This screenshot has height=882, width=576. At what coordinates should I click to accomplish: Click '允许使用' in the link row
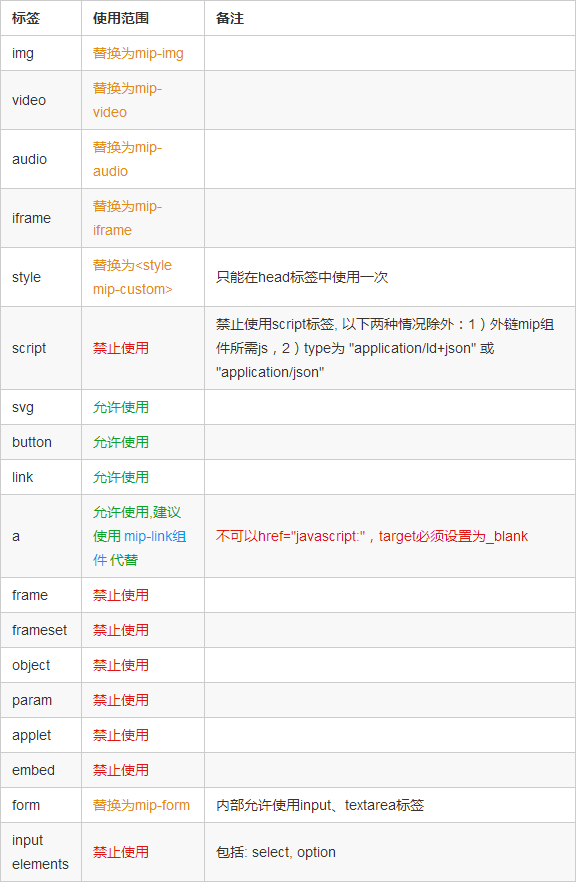pyautogui.click(x=121, y=477)
